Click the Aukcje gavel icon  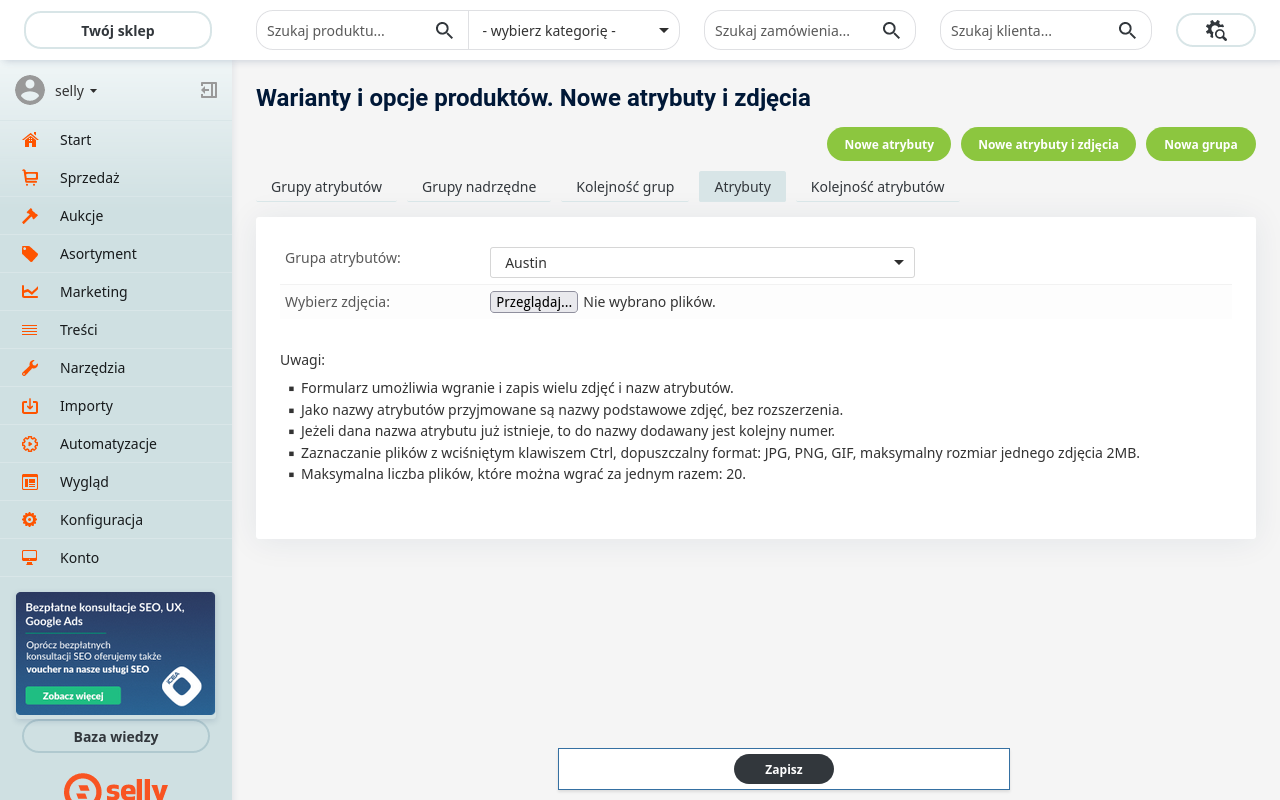click(x=30, y=216)
